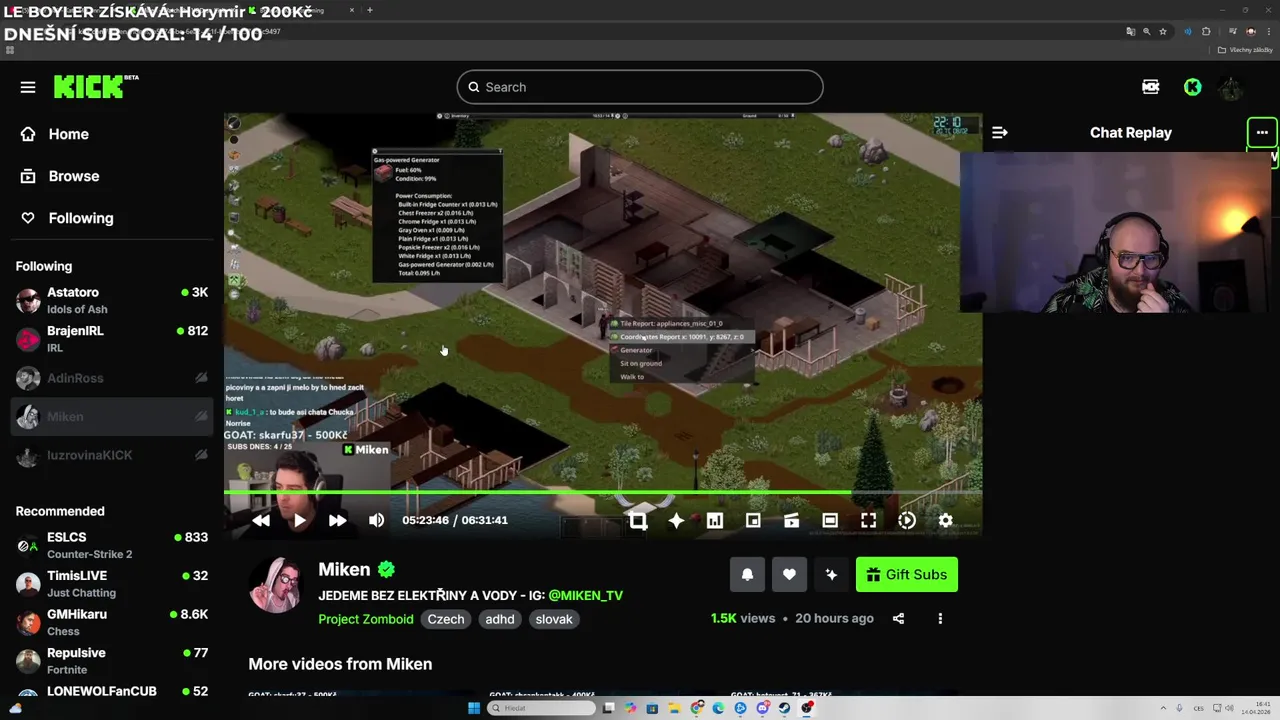Select Miken in Following list

(x=112, y=417)
